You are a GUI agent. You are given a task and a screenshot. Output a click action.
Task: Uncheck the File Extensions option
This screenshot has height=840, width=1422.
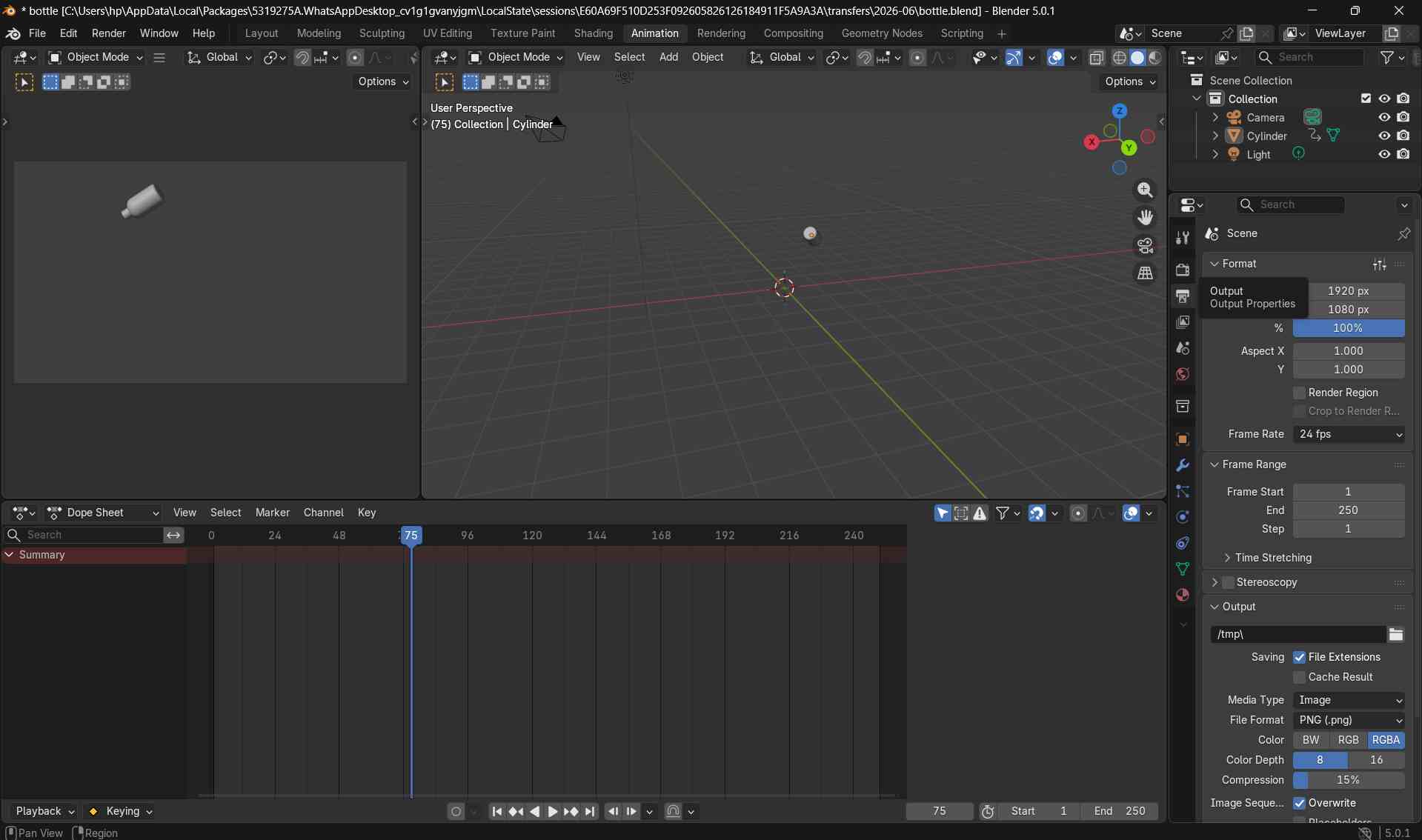tap(1299, 657)
